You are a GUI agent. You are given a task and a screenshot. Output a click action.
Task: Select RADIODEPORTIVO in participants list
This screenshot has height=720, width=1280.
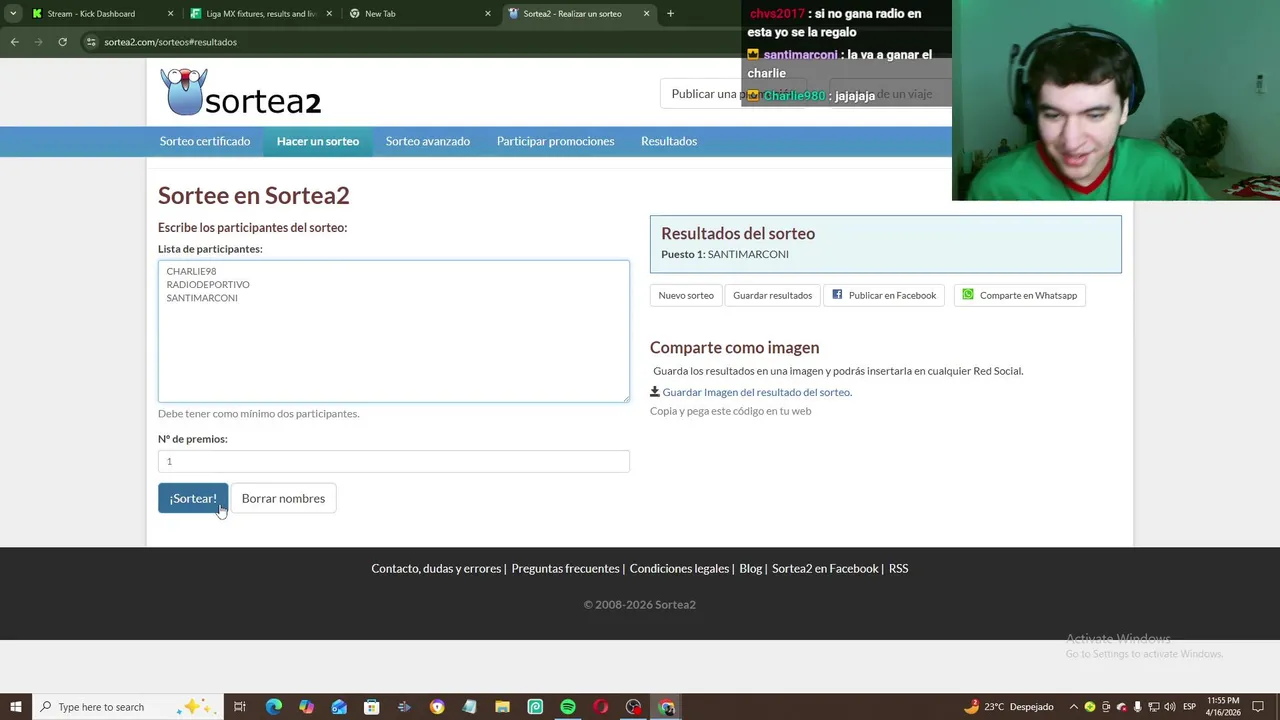click(x=208, y=285)
